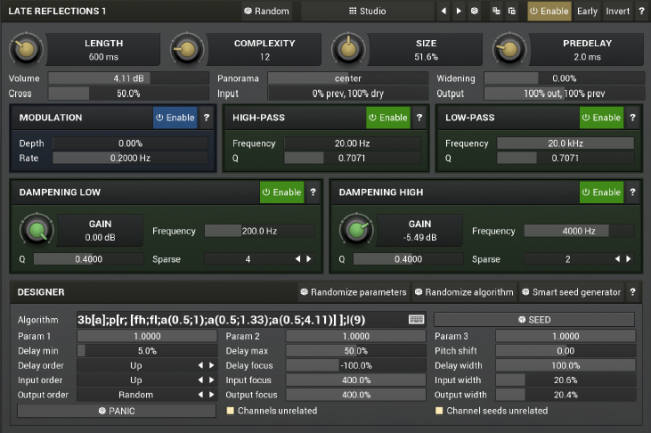Click the Dampening High gain knob

click(x=354, y=231)
